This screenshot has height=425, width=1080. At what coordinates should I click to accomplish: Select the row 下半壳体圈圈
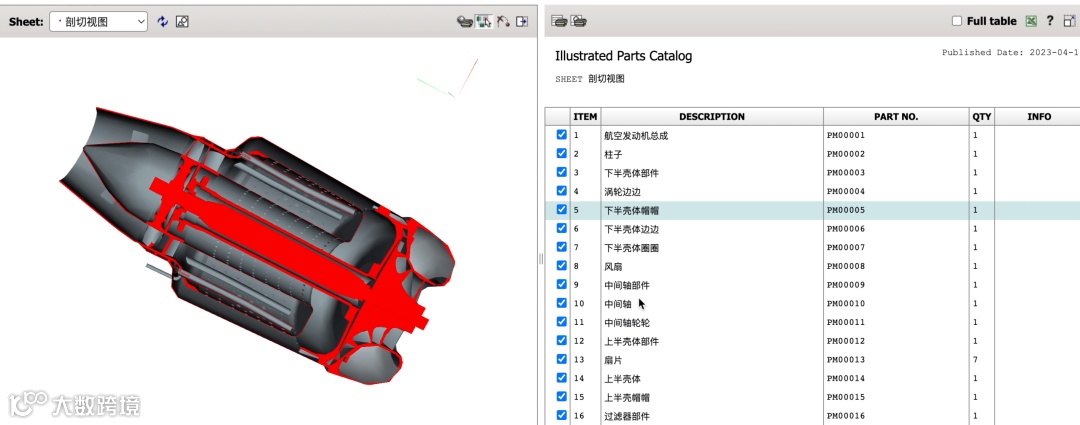(x=813, y=247)
